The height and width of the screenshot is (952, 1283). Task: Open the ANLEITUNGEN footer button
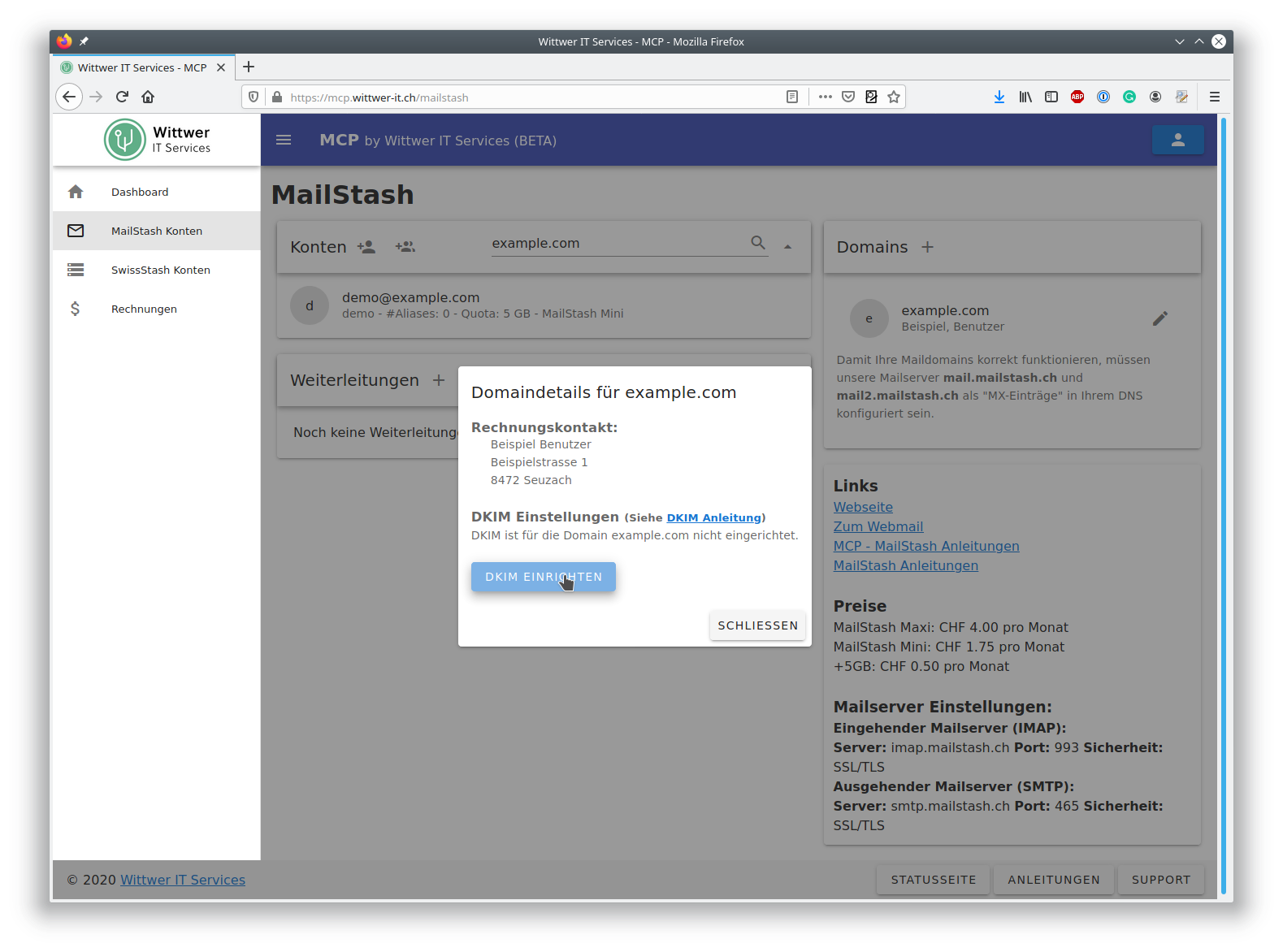[1054, 880]
